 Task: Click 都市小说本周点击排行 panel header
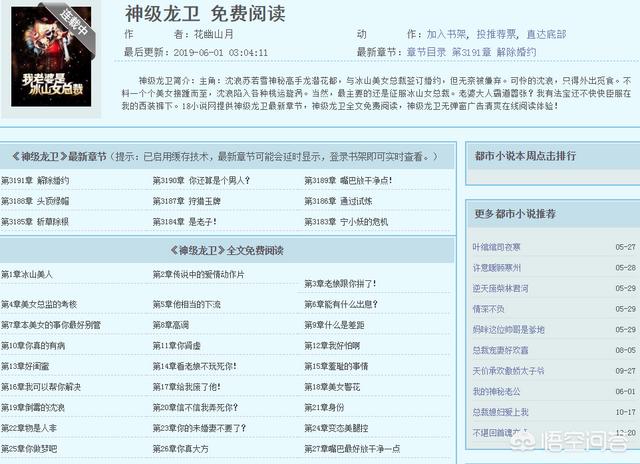[x=525, y=156]
